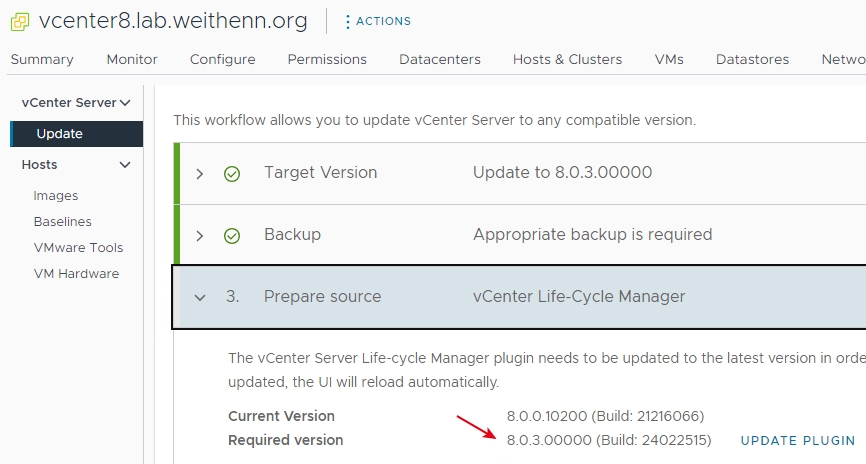This screenshot has width=866, height=464.
Task: Expand the Target Version step chevron
Action: [200, 174]
